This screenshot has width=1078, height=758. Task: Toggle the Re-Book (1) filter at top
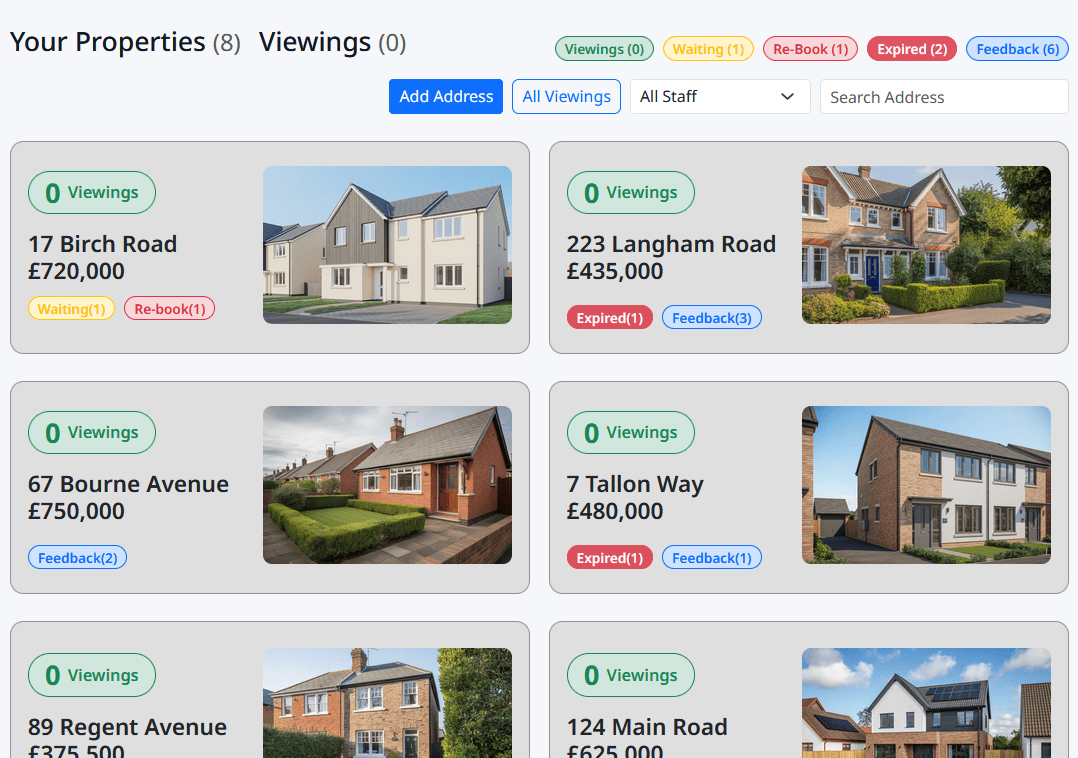point(810,49)
